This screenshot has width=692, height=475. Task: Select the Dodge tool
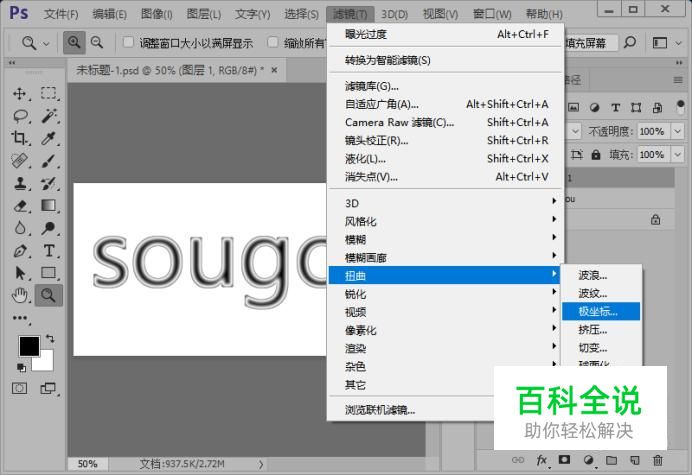(49, 228)
